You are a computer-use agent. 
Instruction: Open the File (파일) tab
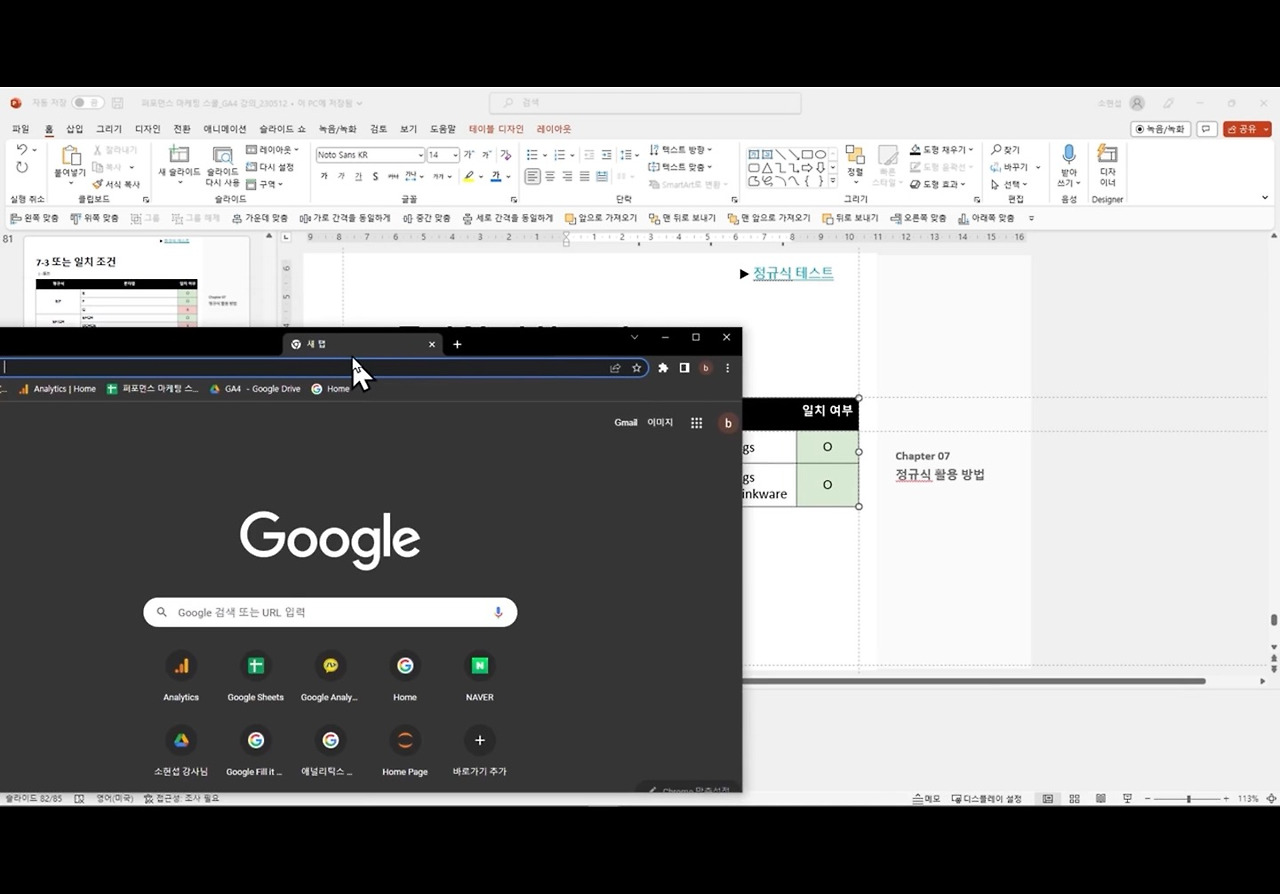[21, 129]
